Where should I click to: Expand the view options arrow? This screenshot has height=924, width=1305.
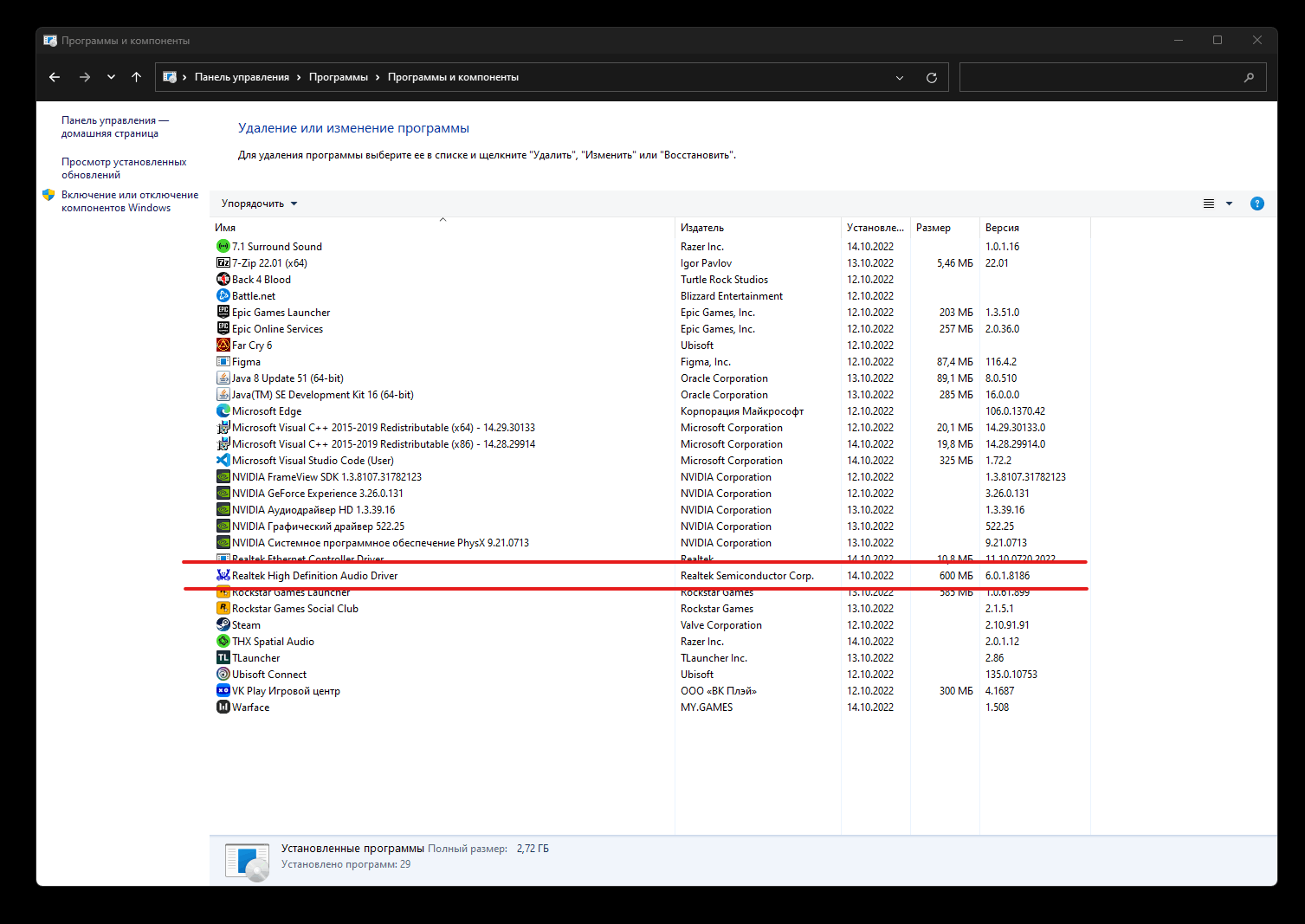[1229, 204]
